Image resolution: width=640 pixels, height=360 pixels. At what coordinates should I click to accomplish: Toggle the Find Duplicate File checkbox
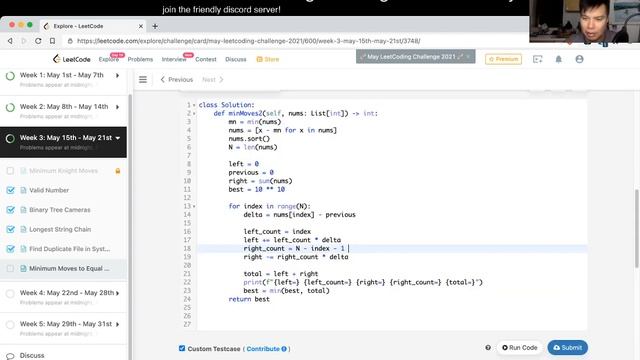[x=11, y=249]
